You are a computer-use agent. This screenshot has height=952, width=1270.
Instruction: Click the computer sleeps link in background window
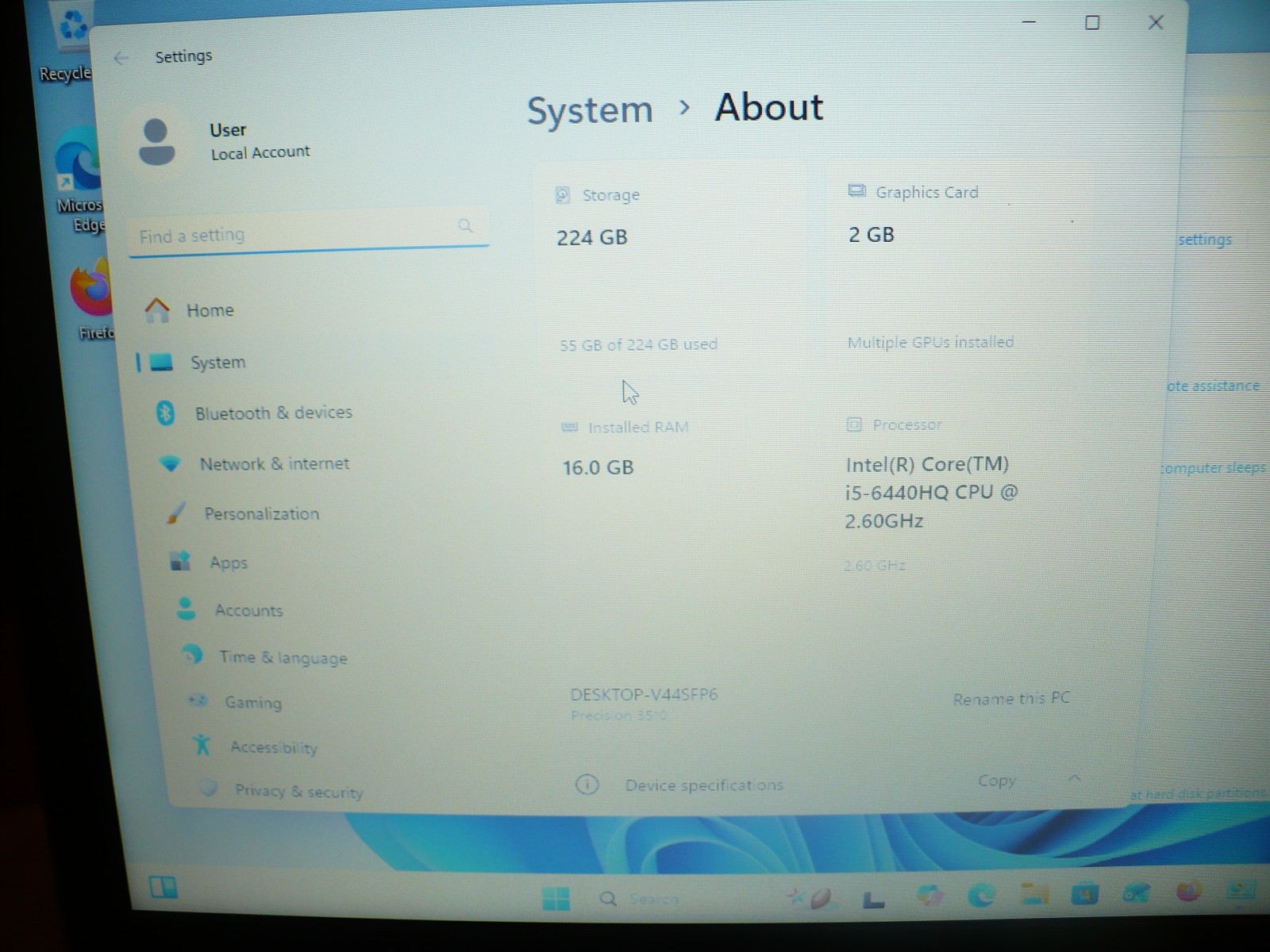(x=1213, y=468)
